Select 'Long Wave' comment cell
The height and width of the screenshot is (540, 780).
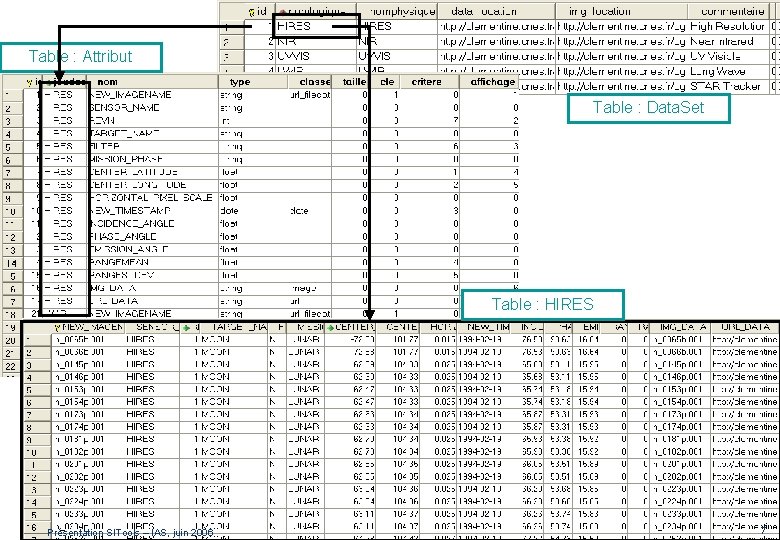click(728, 71)
